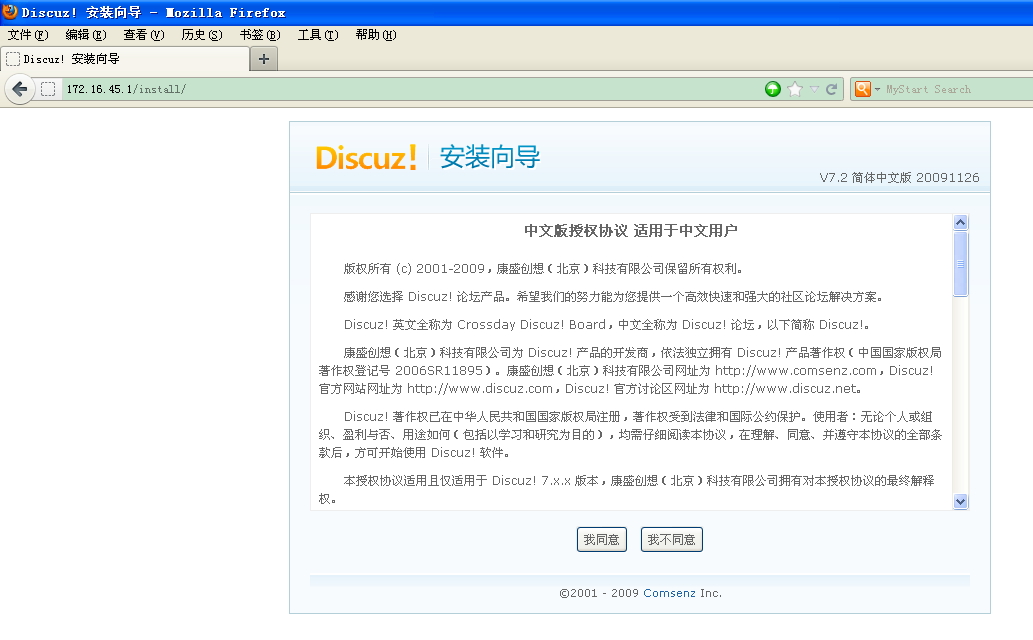The width and height of the screenshot is (1033, 640).
Task: Click the text http://www.comsenz.com in agreement
Action: point(796,370)
